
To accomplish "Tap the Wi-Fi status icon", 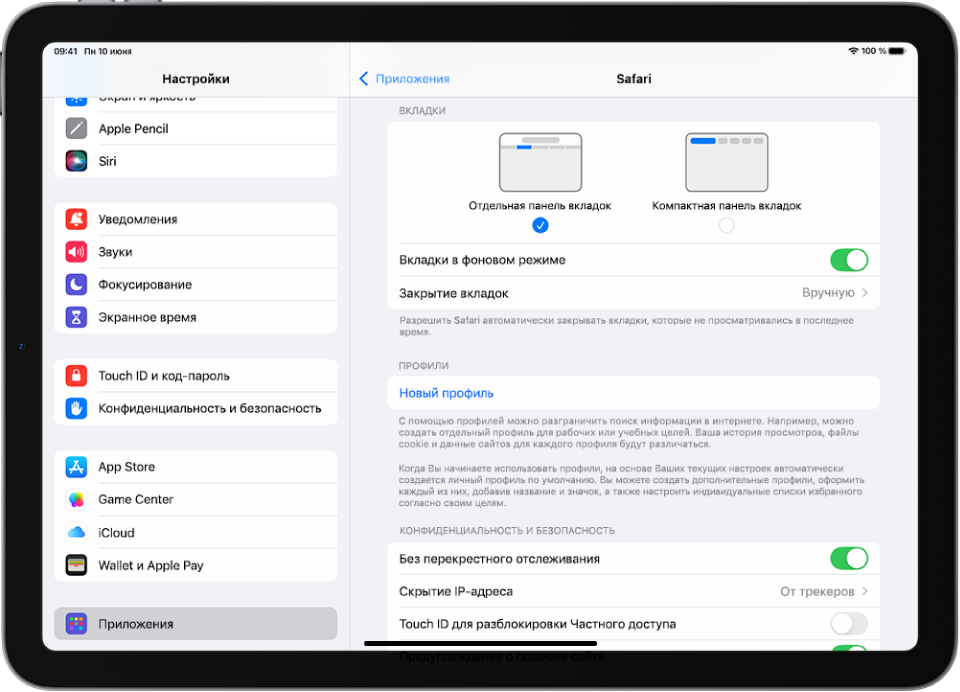I will click(x=853, y=51).
